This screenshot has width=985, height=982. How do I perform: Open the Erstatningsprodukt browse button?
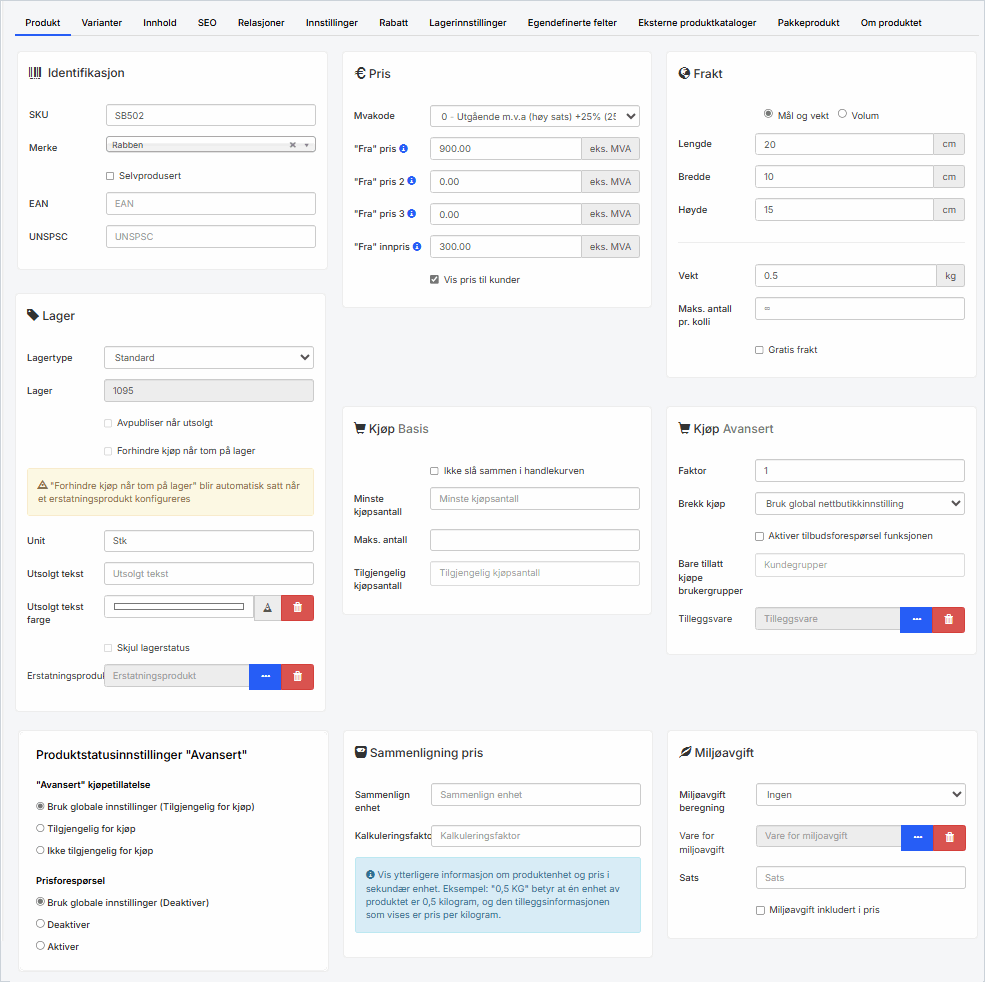(x=265, y=676)
